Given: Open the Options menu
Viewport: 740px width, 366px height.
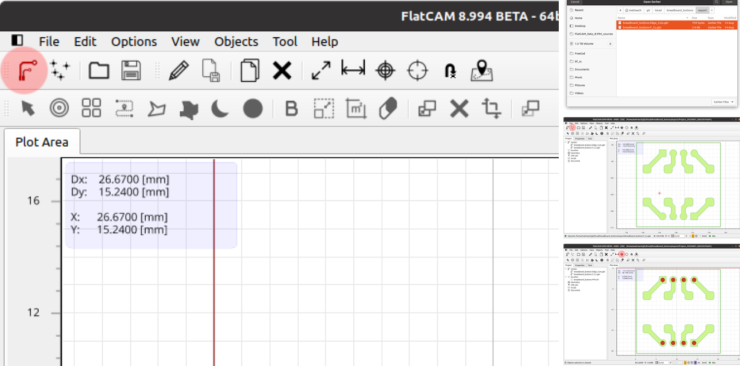Looking at the screenshot, I should (134, 42).
